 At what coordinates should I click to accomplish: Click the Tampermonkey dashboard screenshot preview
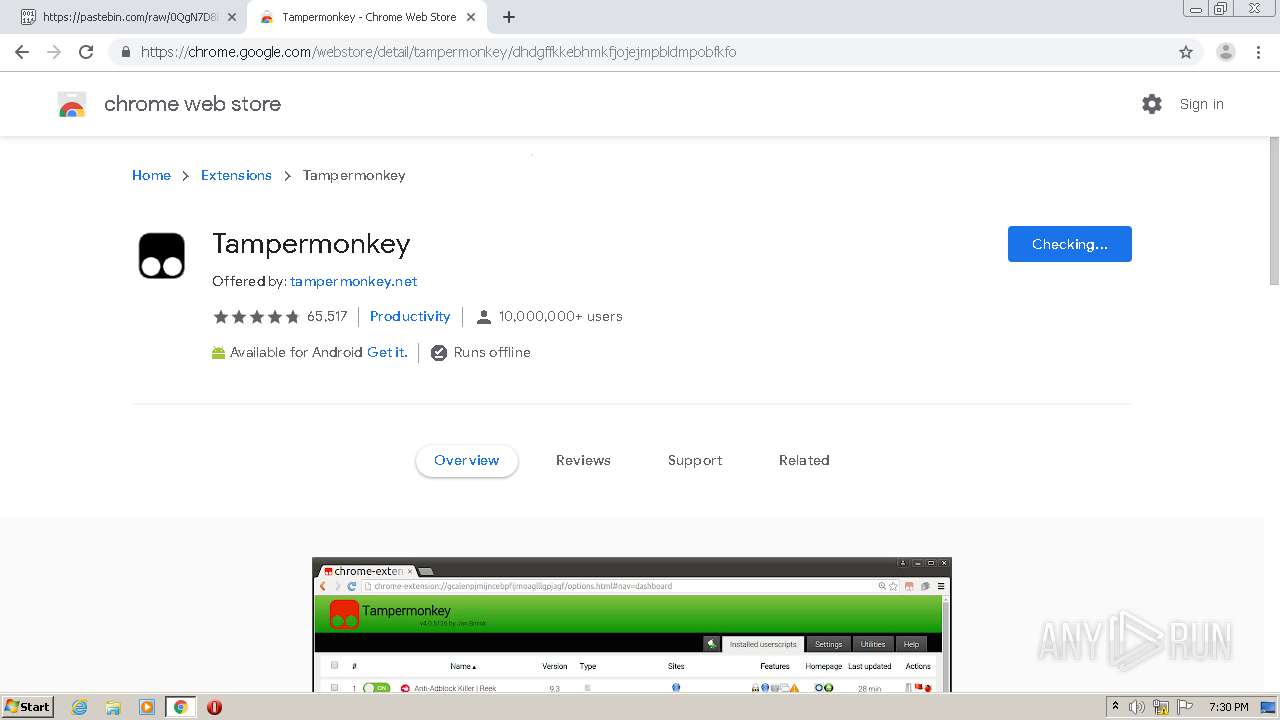click(x=632, y=625)
